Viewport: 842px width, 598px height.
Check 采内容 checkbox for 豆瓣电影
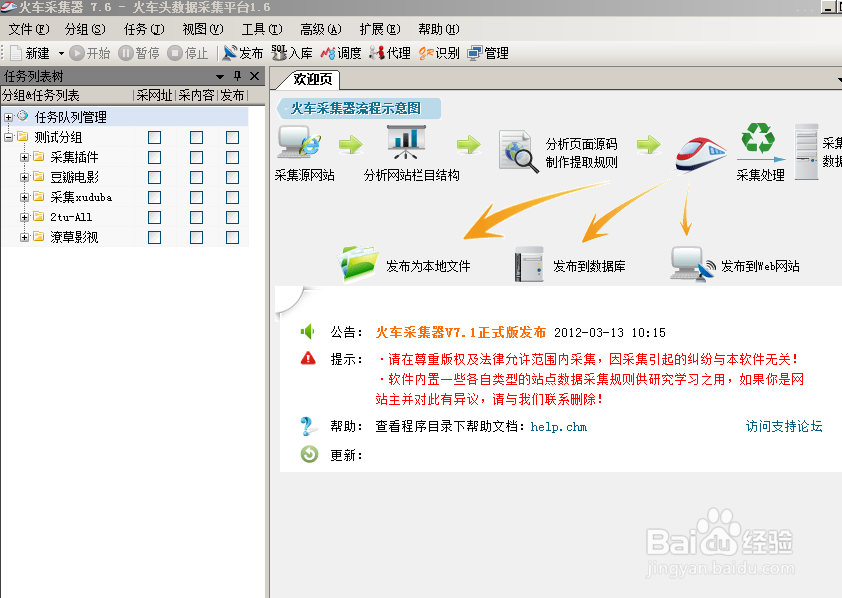click(197, 177)
